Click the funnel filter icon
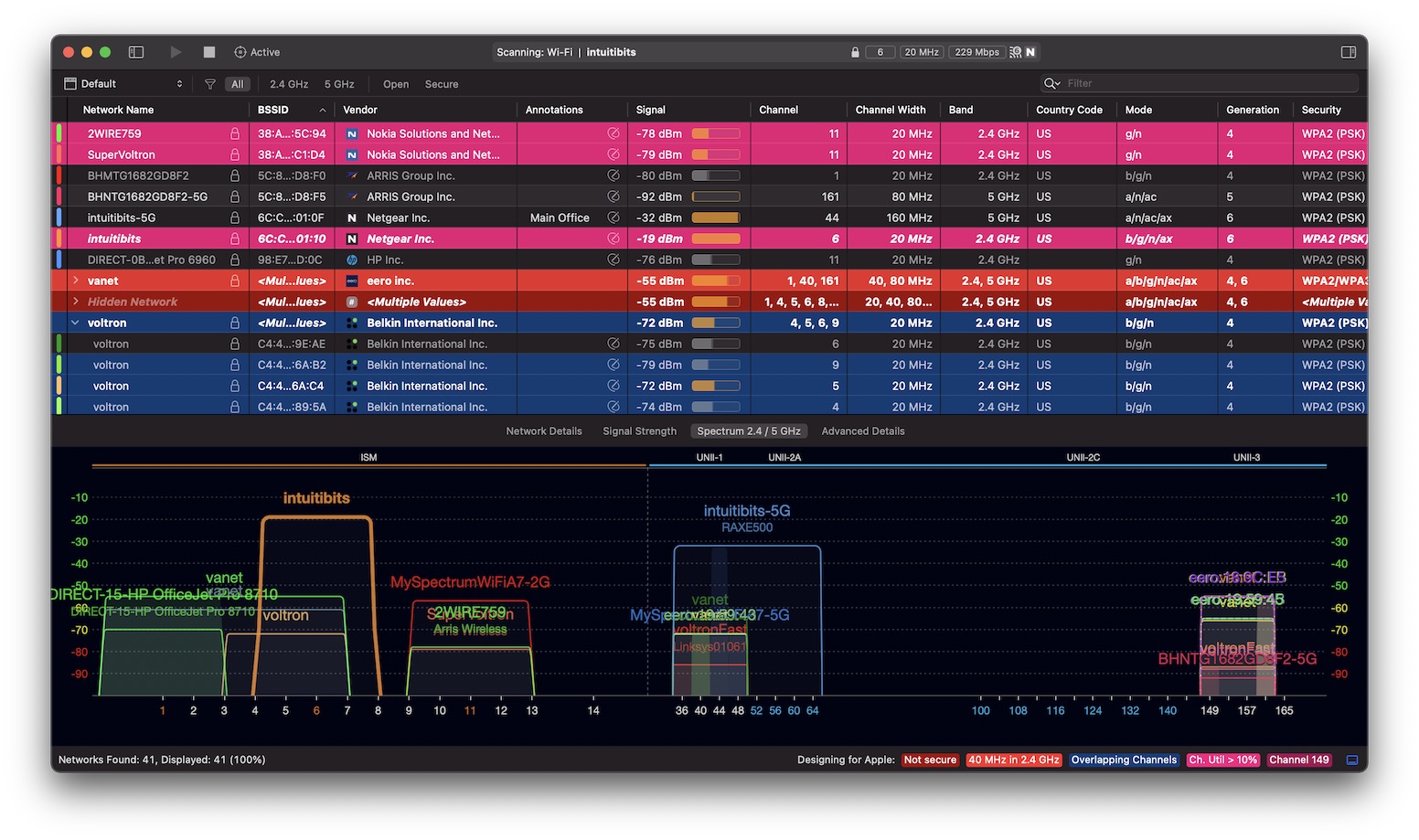Image resolution: width=1419 pixels, height=840 pixels. (210, 84)
